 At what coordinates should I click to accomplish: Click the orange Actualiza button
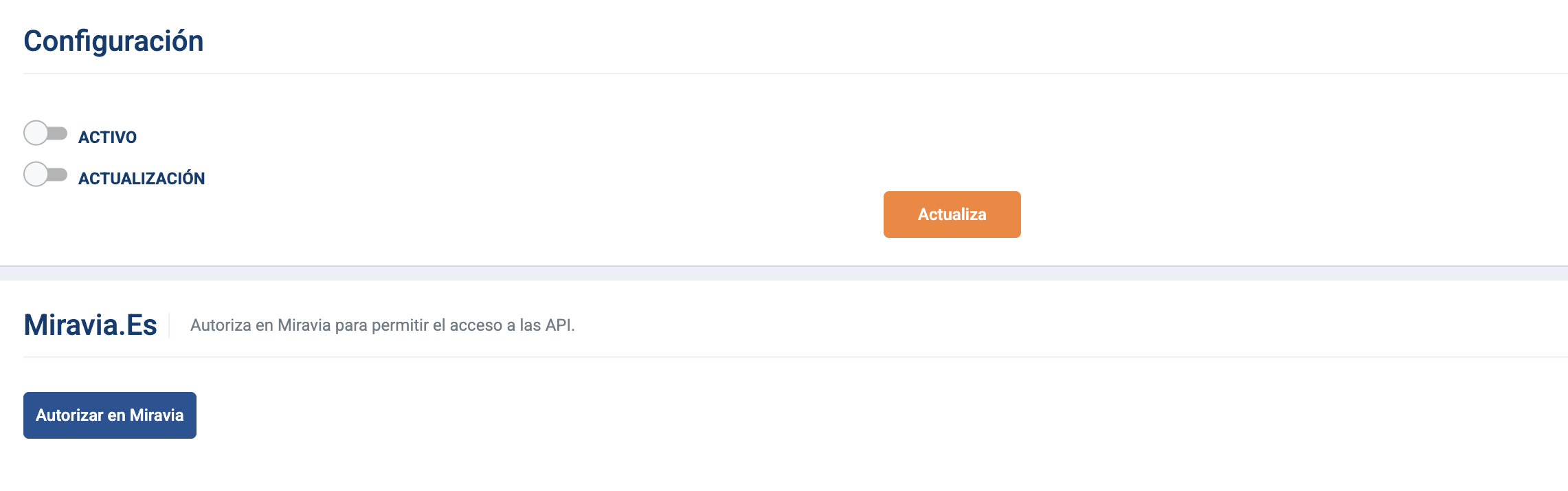pyautogui.click(x=952, y=215)
